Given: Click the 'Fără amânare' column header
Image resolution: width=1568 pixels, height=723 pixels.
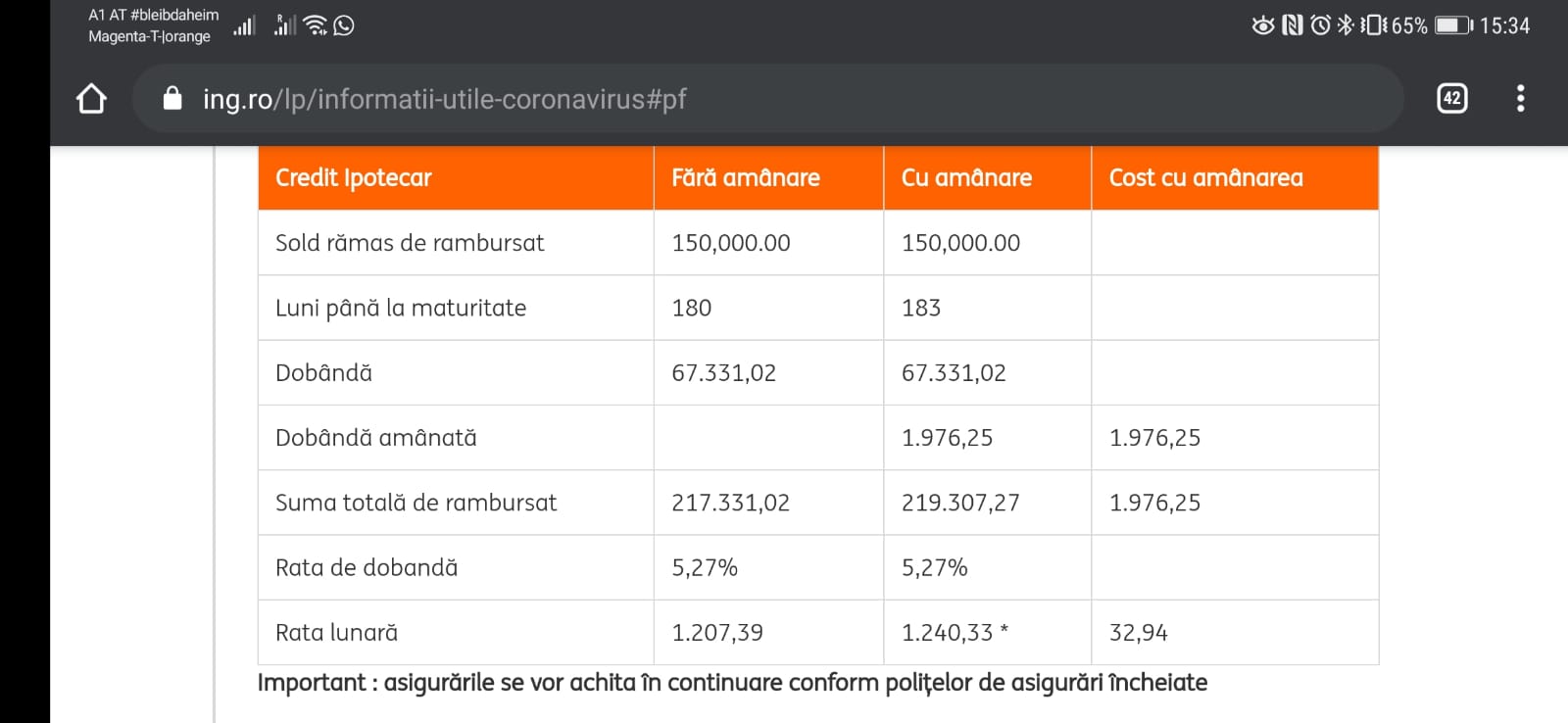Looking at the screenshot, I should click(x=746, y=178).
